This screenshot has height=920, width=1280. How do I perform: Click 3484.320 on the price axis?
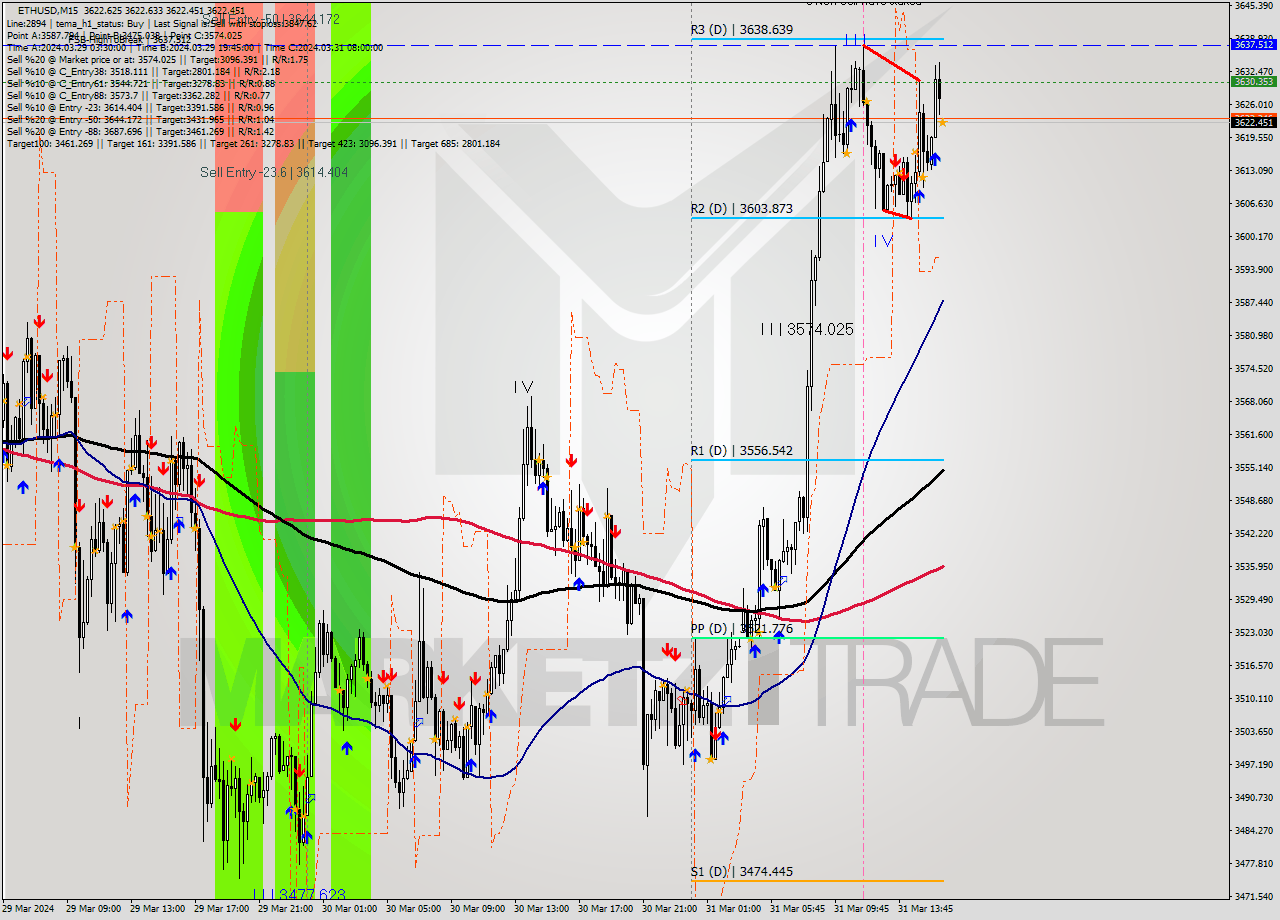(1253, 830)
